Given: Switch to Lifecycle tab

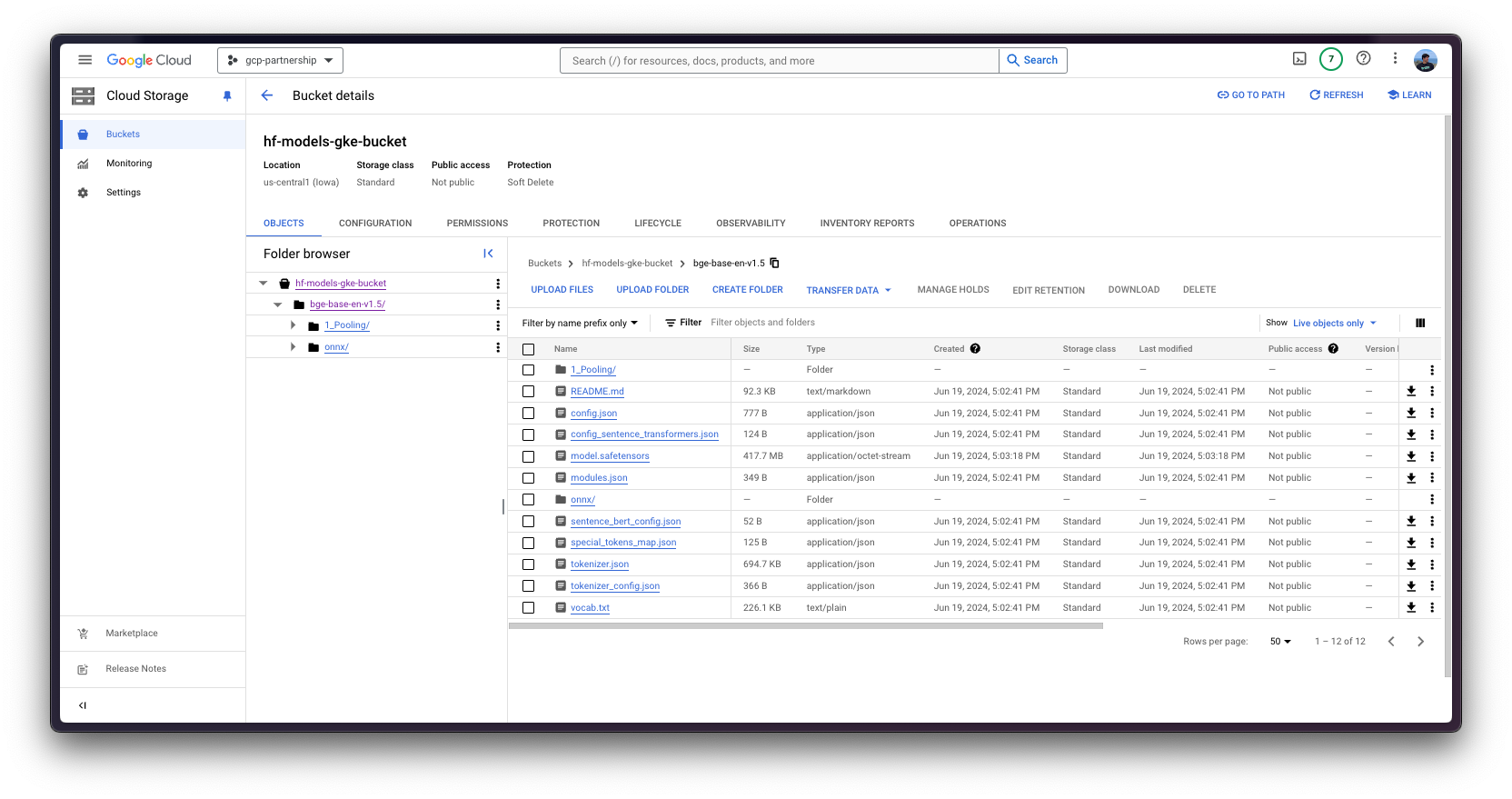Looking at the screenshot, I should pyautogui.click(x=658, y=224).
